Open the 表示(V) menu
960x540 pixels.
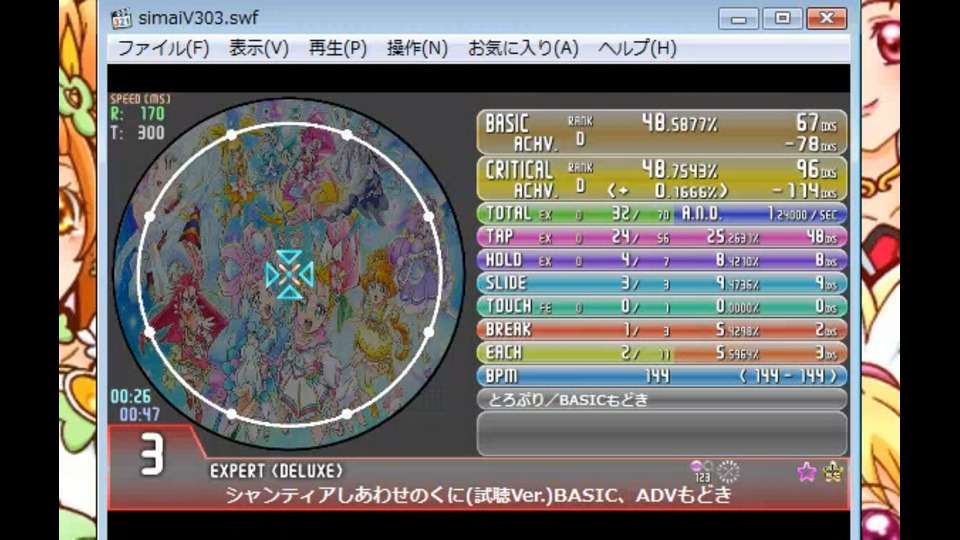click(x=258, y=48)
